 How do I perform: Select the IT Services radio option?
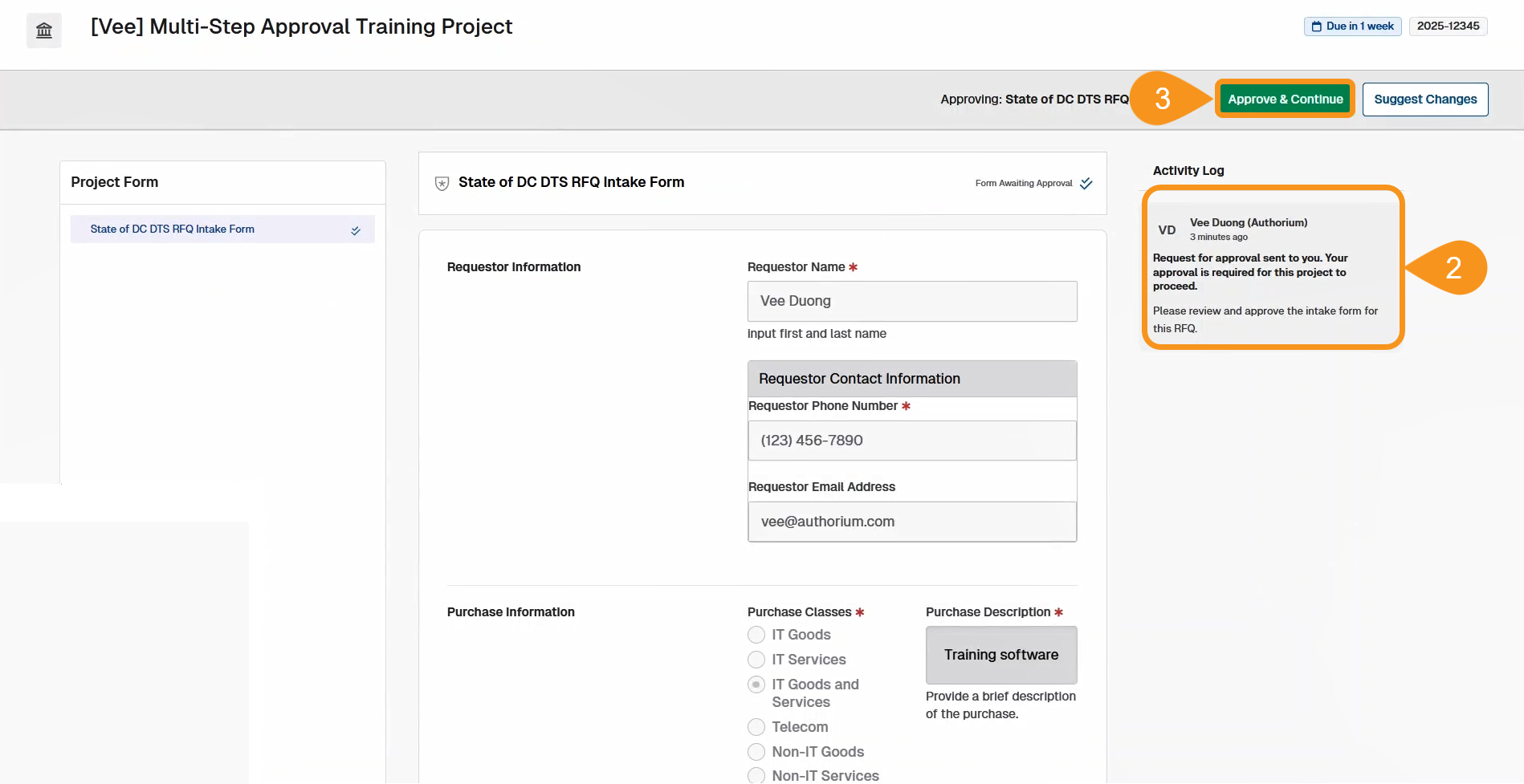(756, 660)
